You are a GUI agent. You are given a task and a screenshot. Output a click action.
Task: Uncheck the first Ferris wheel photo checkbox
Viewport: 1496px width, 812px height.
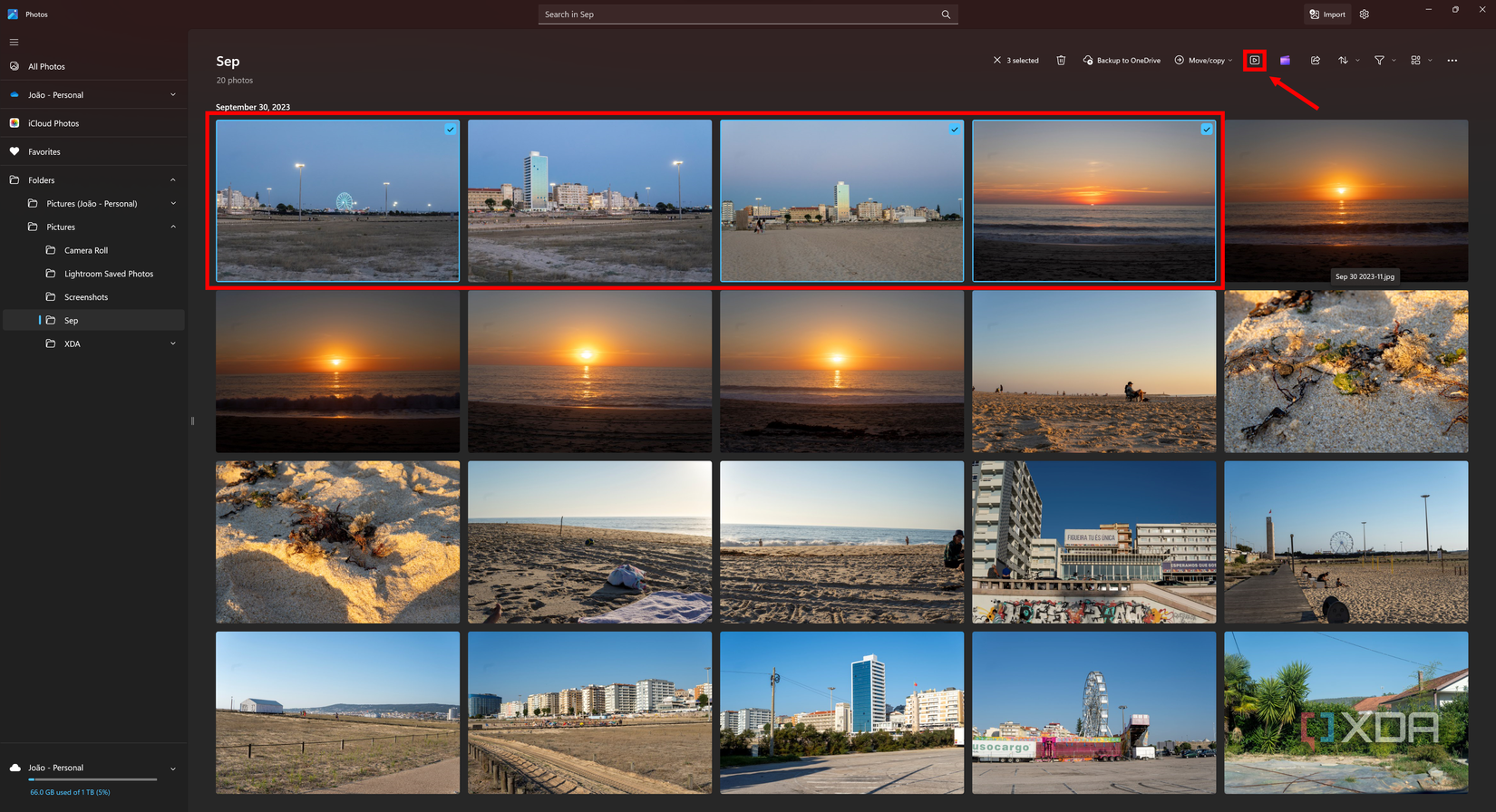[450, 130]
